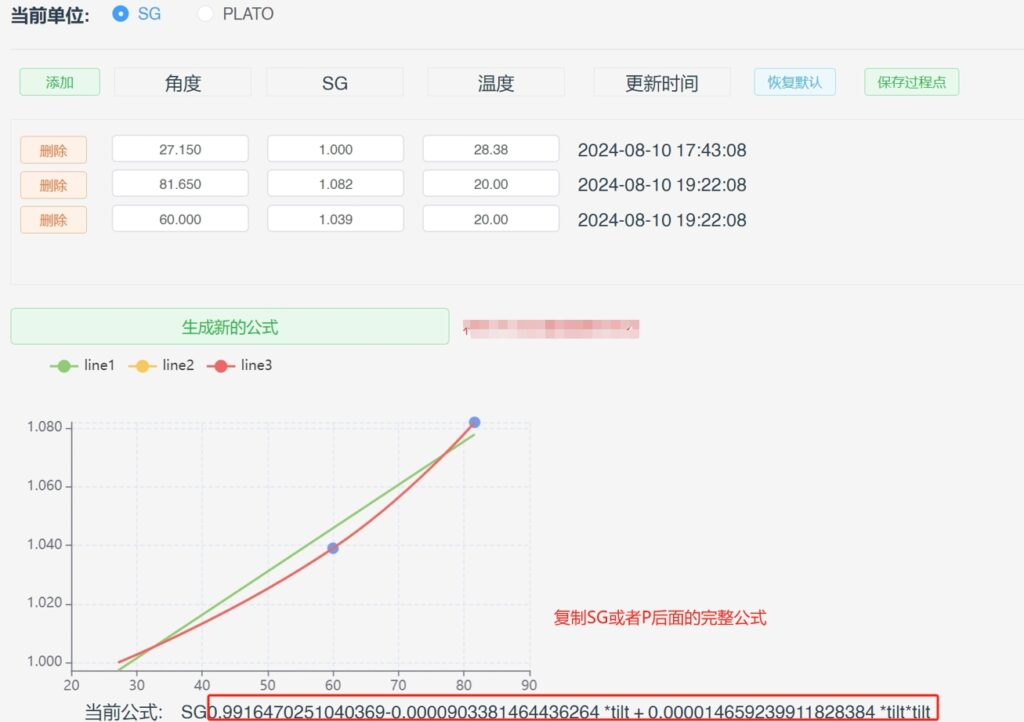The width and height of the screenshot is (1024, 722).
Task: Edit the SG field showing 1.039
Action: tap(335, 220)
